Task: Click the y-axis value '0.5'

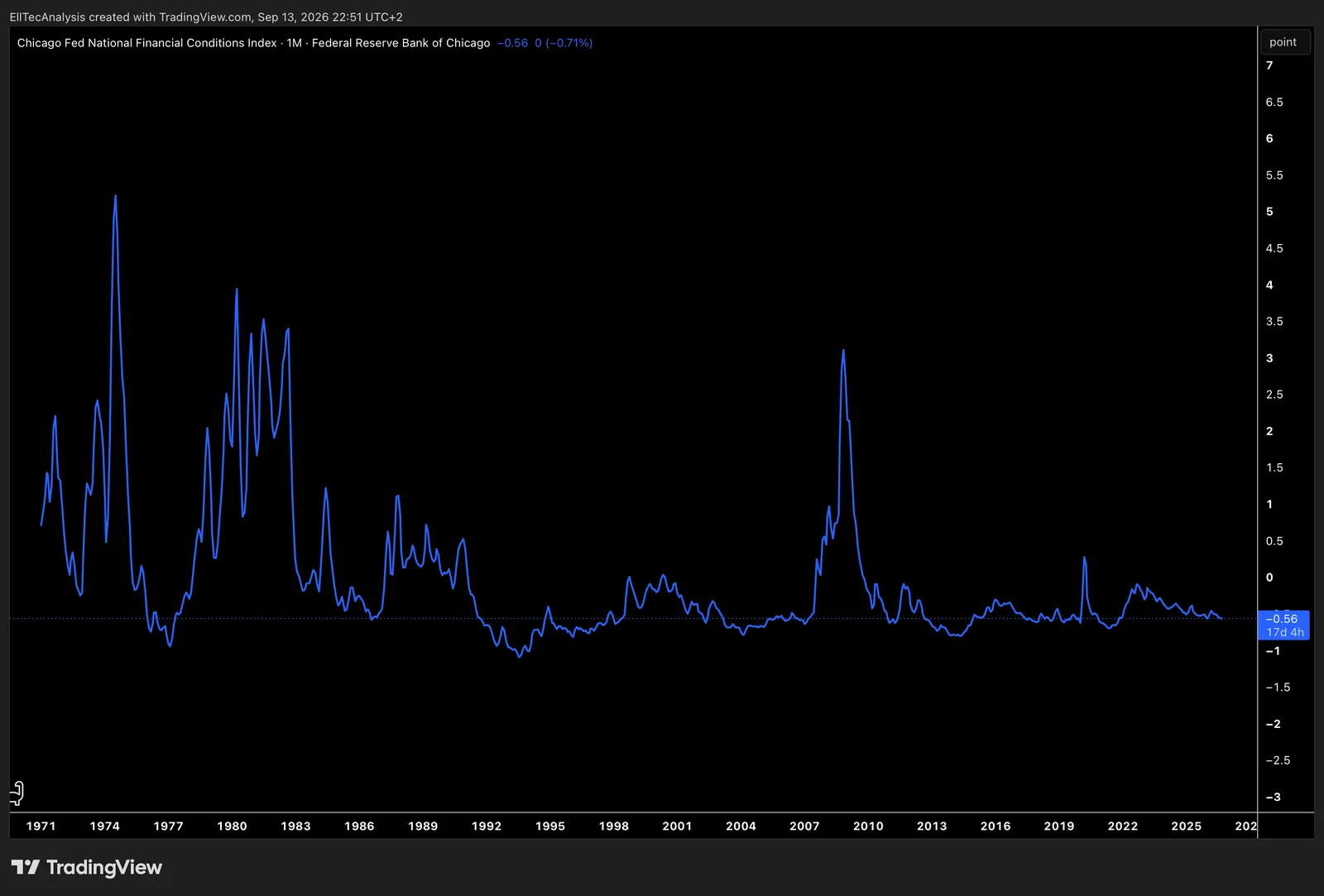Action: pos(1274,541)
